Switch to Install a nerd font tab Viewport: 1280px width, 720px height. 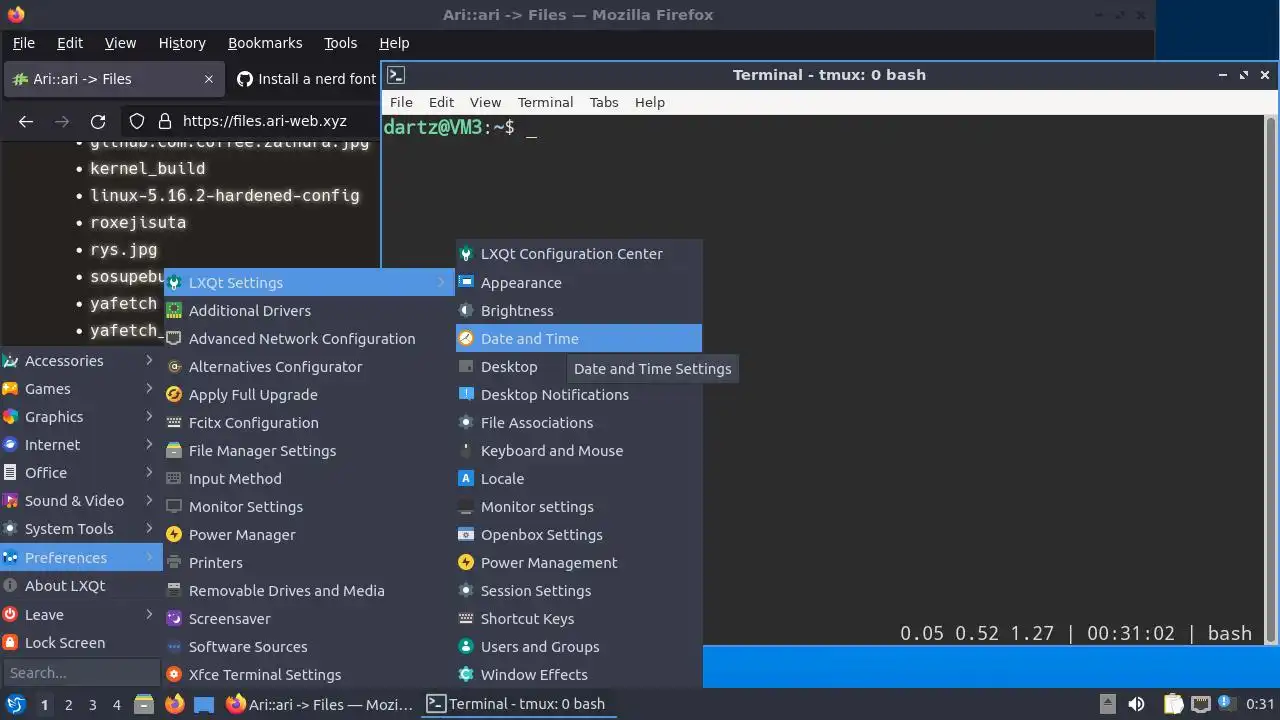pos(305,79)
